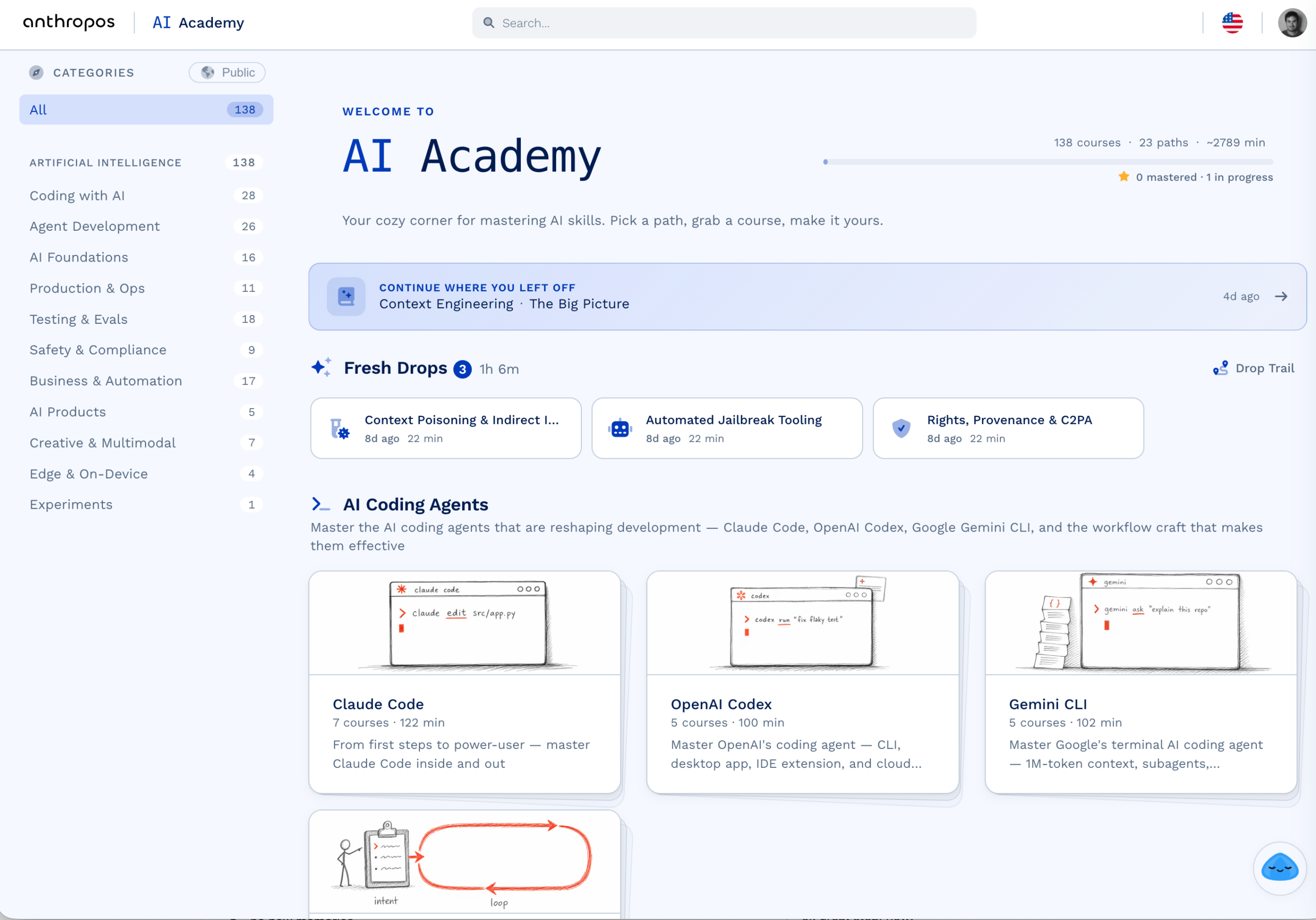Click the continue arrow icon

click(1281, 297)
